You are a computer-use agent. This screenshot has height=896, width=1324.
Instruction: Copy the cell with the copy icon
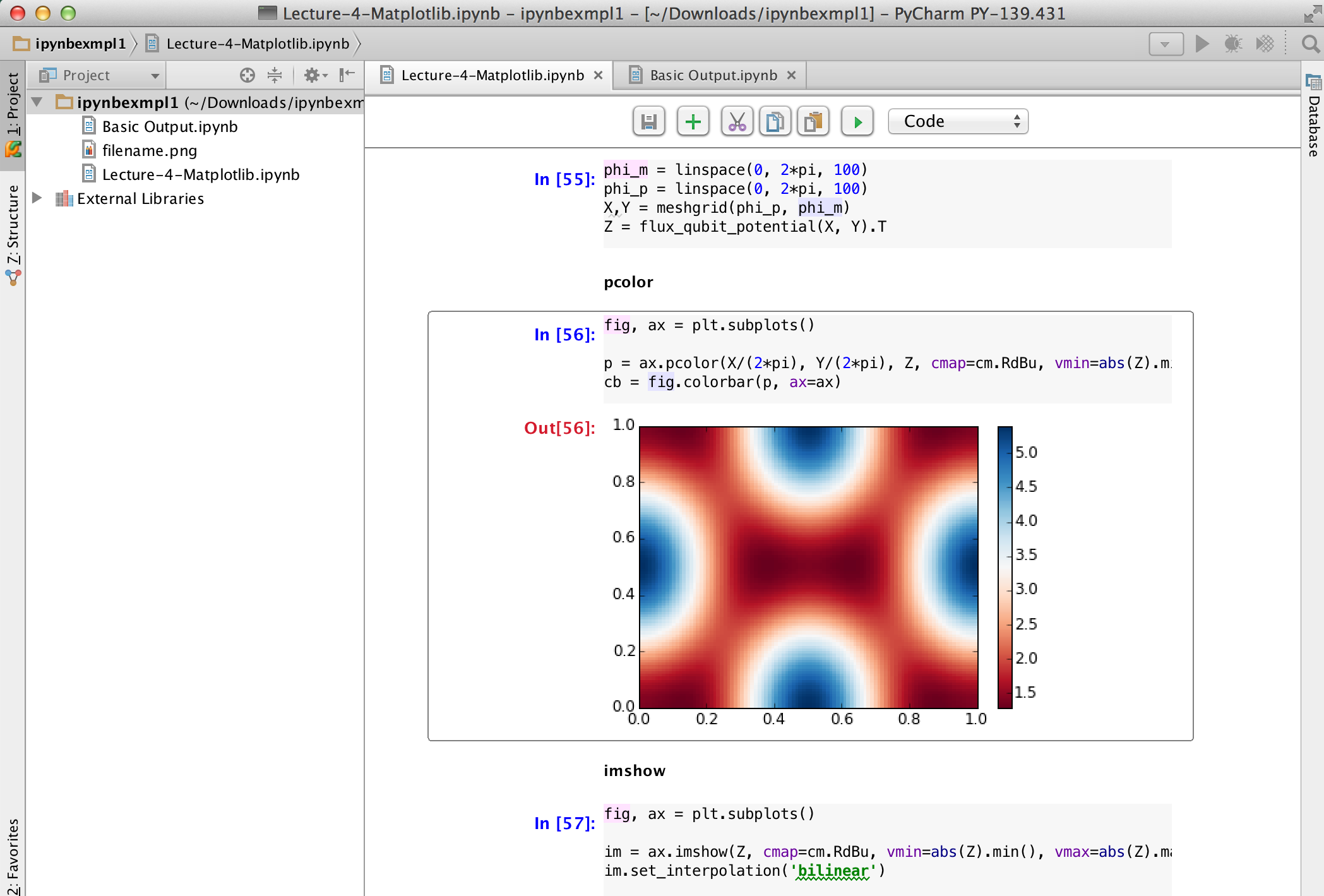click(x=775, y=121)
